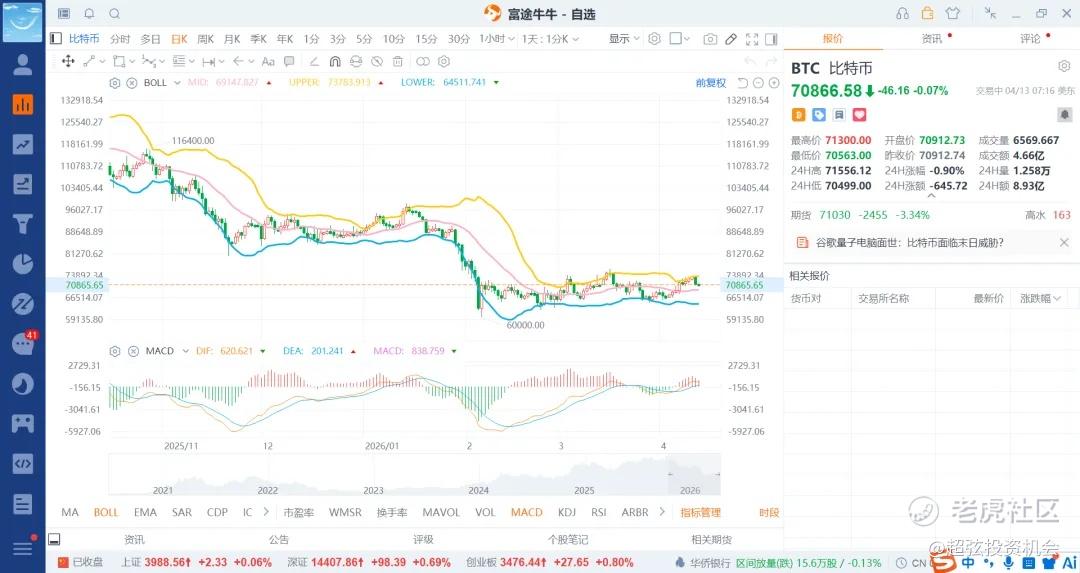Open the price alert bell icon

pos(1064,115)
